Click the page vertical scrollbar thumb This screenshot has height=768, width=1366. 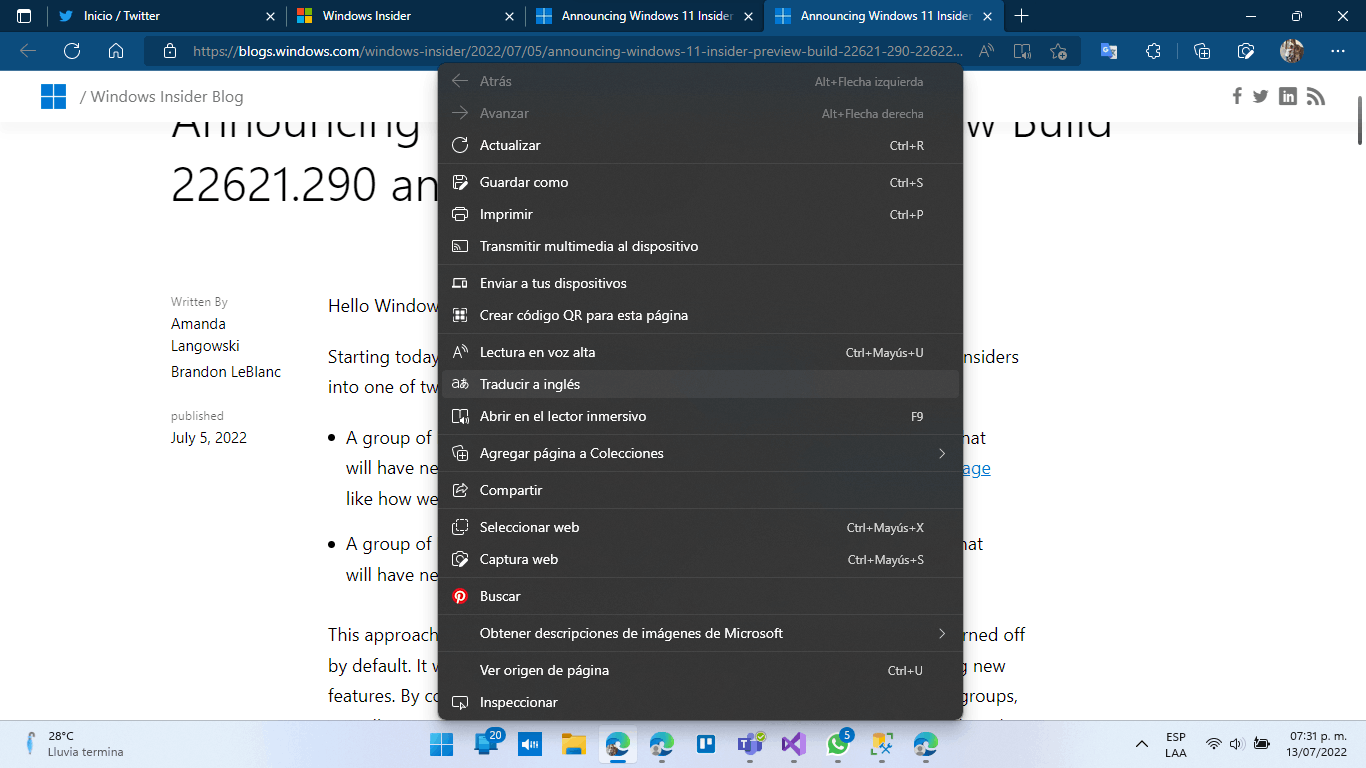click(1360, 121)
